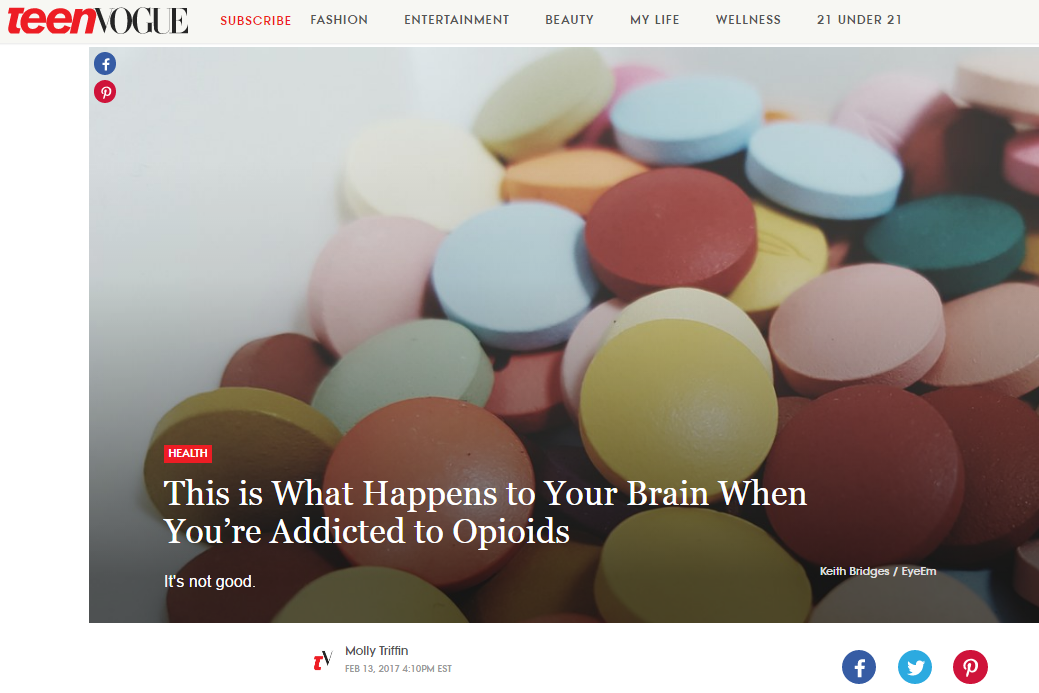Share article with large Facebook button
This screenshot has height=693, width=1039.
click(859, 666)
